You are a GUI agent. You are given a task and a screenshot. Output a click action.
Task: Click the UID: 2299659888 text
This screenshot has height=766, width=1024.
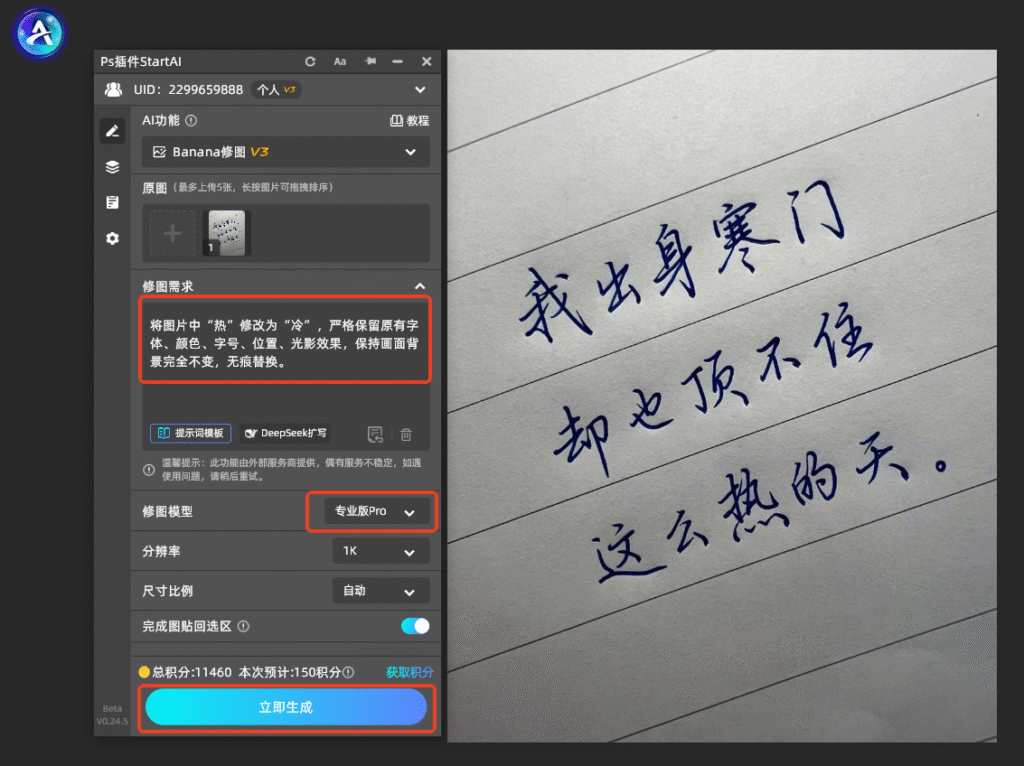188,89
